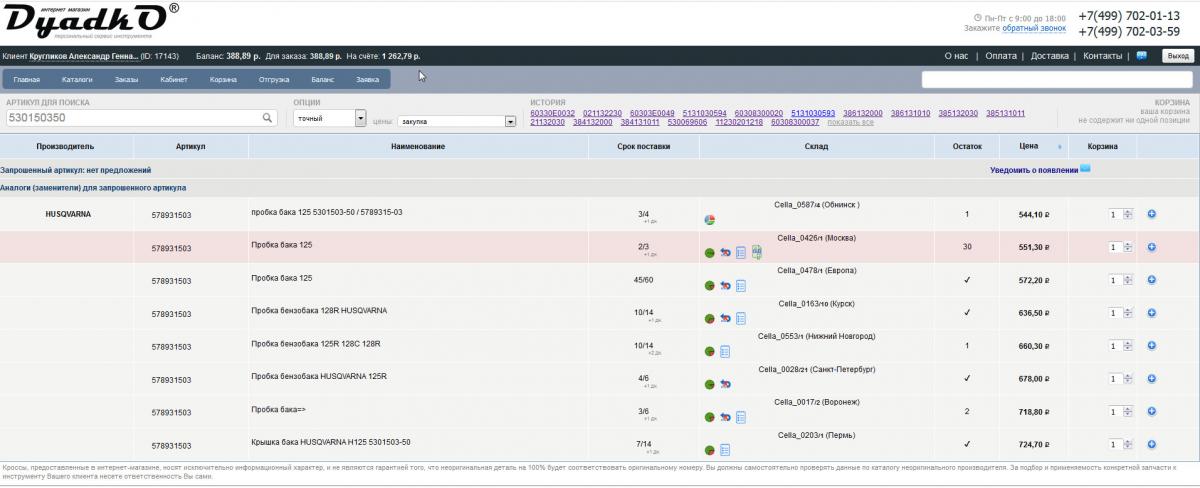Sort the table by the Цена column
1200x488 pixels.
pyautogui.click(x=1029, y=146)
